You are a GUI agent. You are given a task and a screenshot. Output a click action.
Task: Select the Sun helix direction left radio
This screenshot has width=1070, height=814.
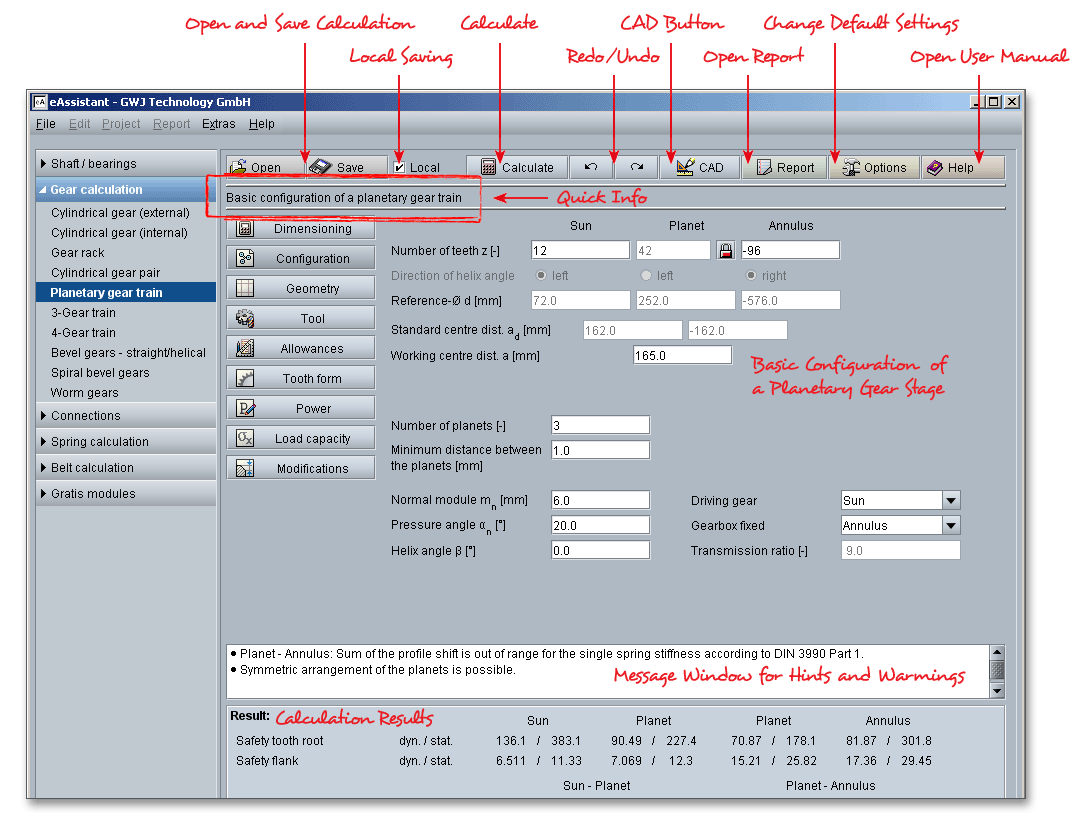(x=542, y=276)
